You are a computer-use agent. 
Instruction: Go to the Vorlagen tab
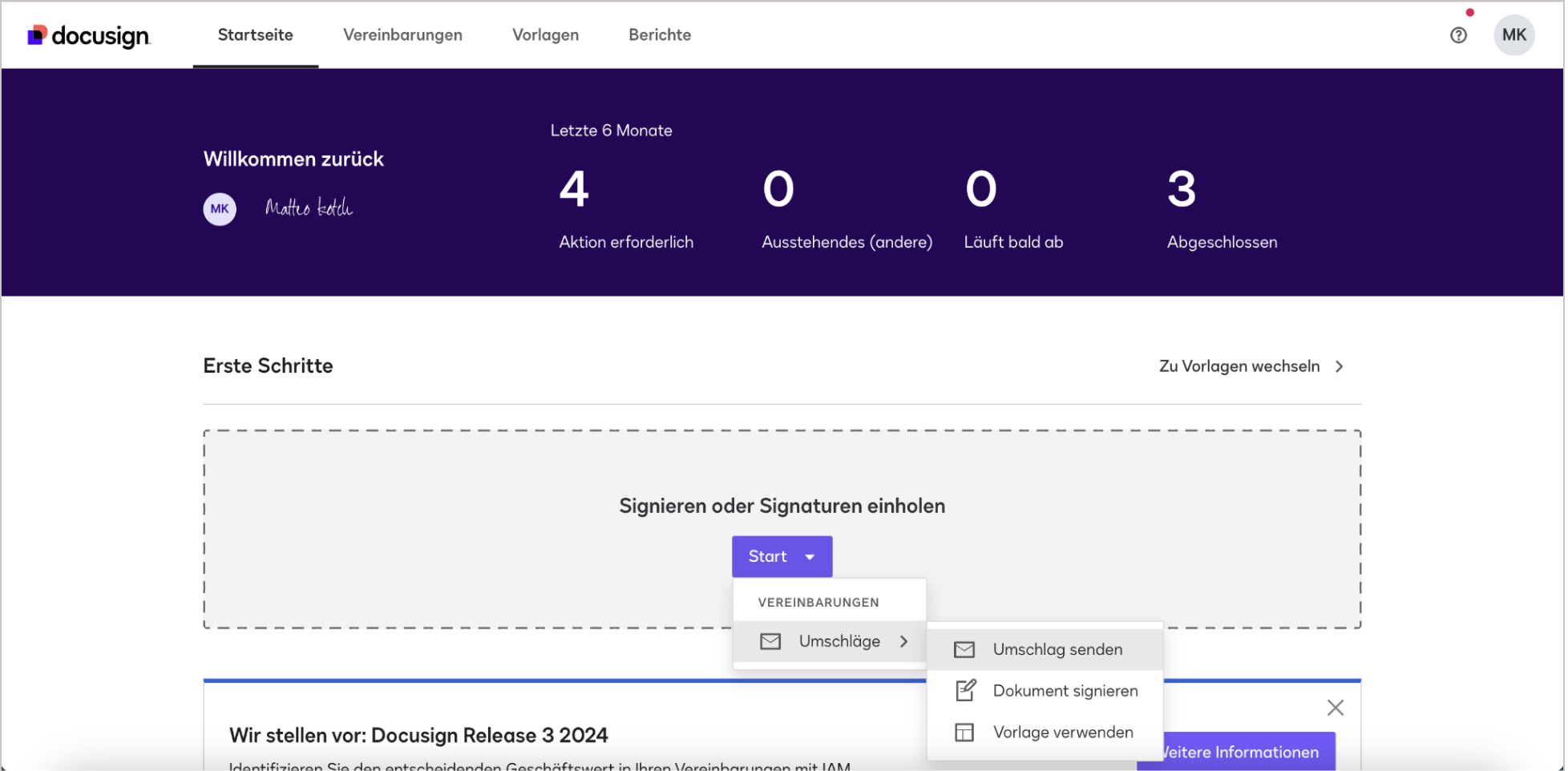pos(545,35)
